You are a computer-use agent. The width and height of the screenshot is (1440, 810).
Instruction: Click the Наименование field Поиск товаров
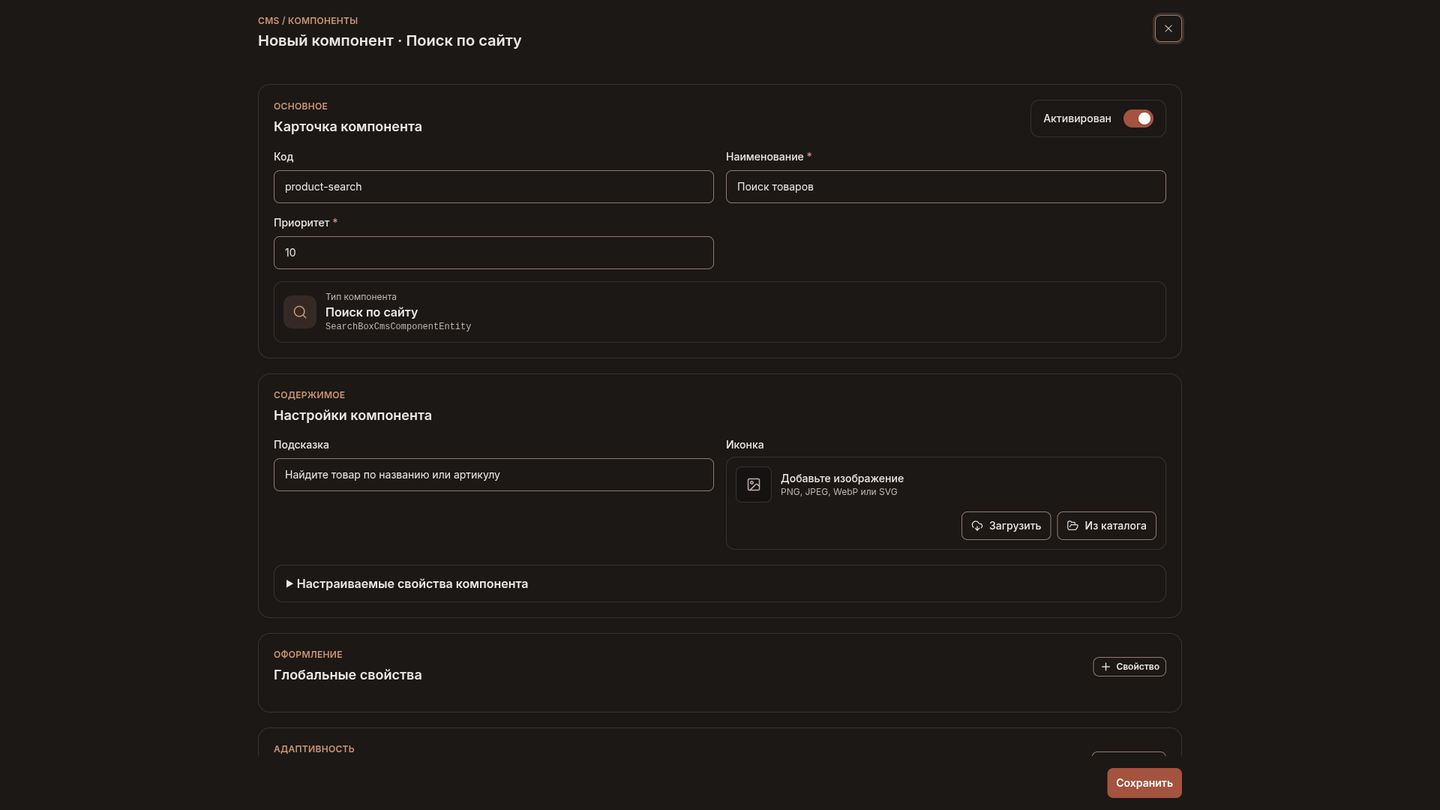pyautogui.click(x=946, y=187)
